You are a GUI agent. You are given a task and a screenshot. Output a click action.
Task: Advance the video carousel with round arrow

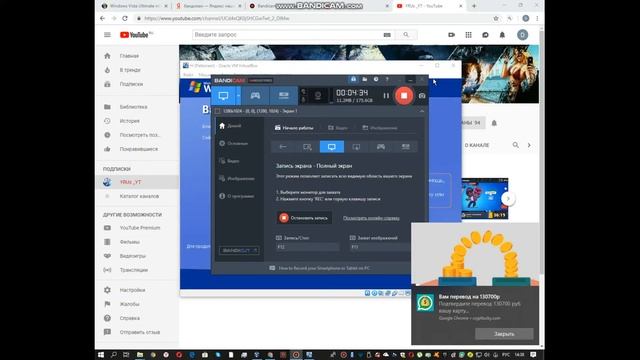click(508, 198)
